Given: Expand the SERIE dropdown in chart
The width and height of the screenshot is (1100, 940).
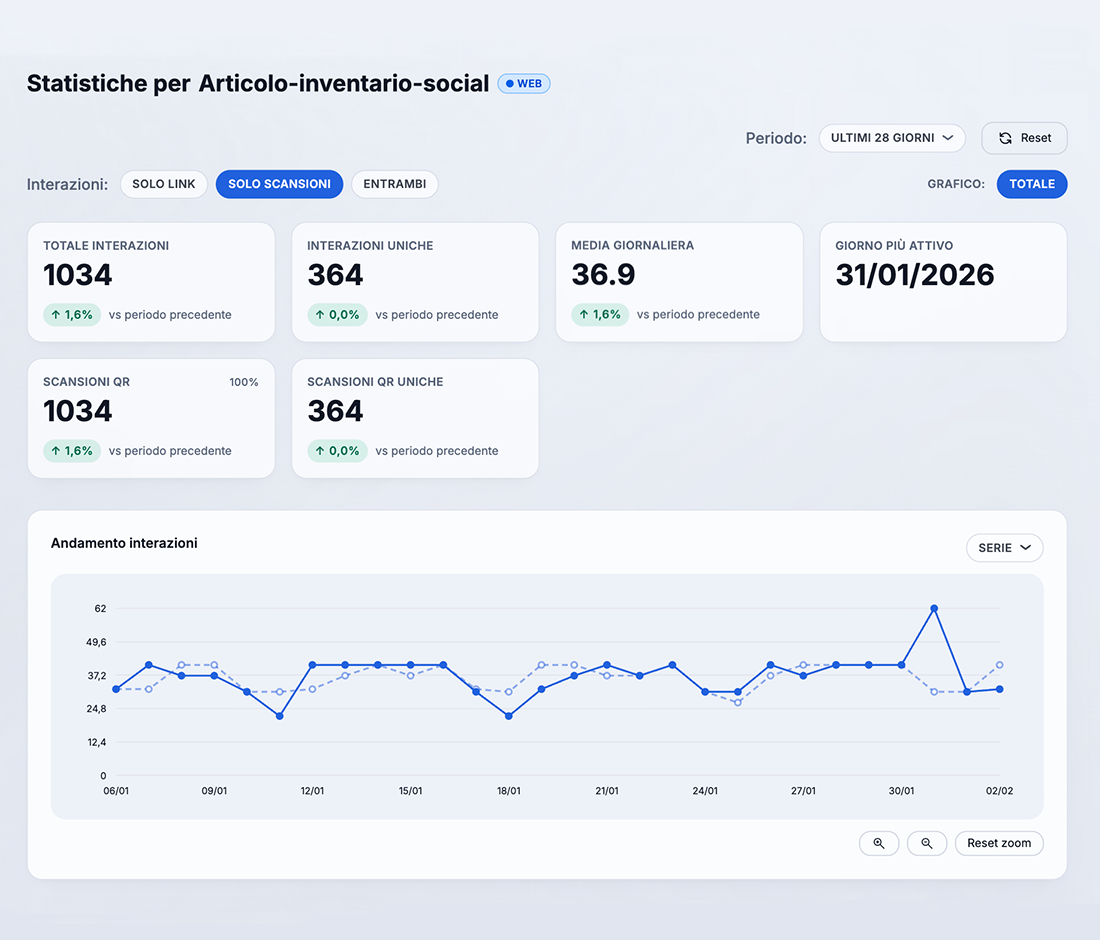Looking at the screenshot, I should click(x=1004, y=548).
